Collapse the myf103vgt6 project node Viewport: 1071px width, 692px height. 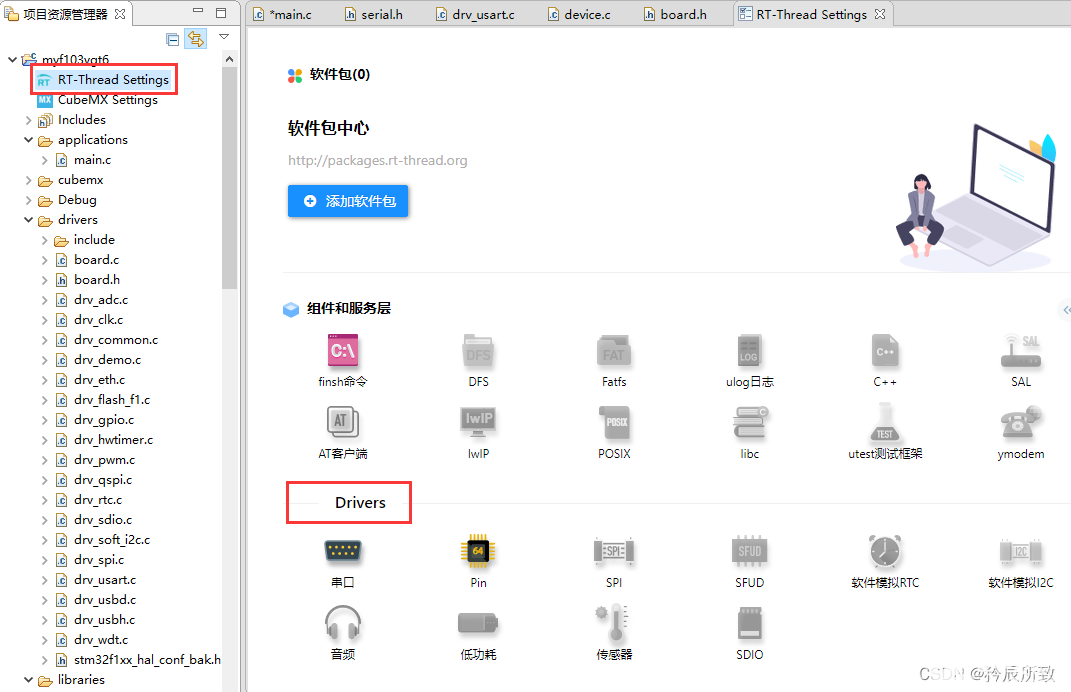coord(12,59)
